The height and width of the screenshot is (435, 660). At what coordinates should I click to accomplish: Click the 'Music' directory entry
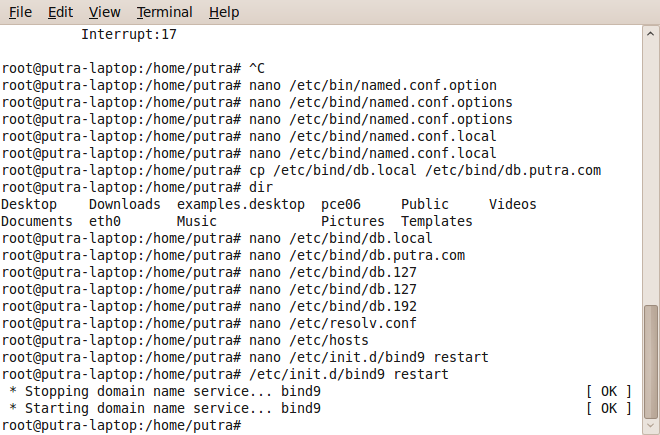197,222
